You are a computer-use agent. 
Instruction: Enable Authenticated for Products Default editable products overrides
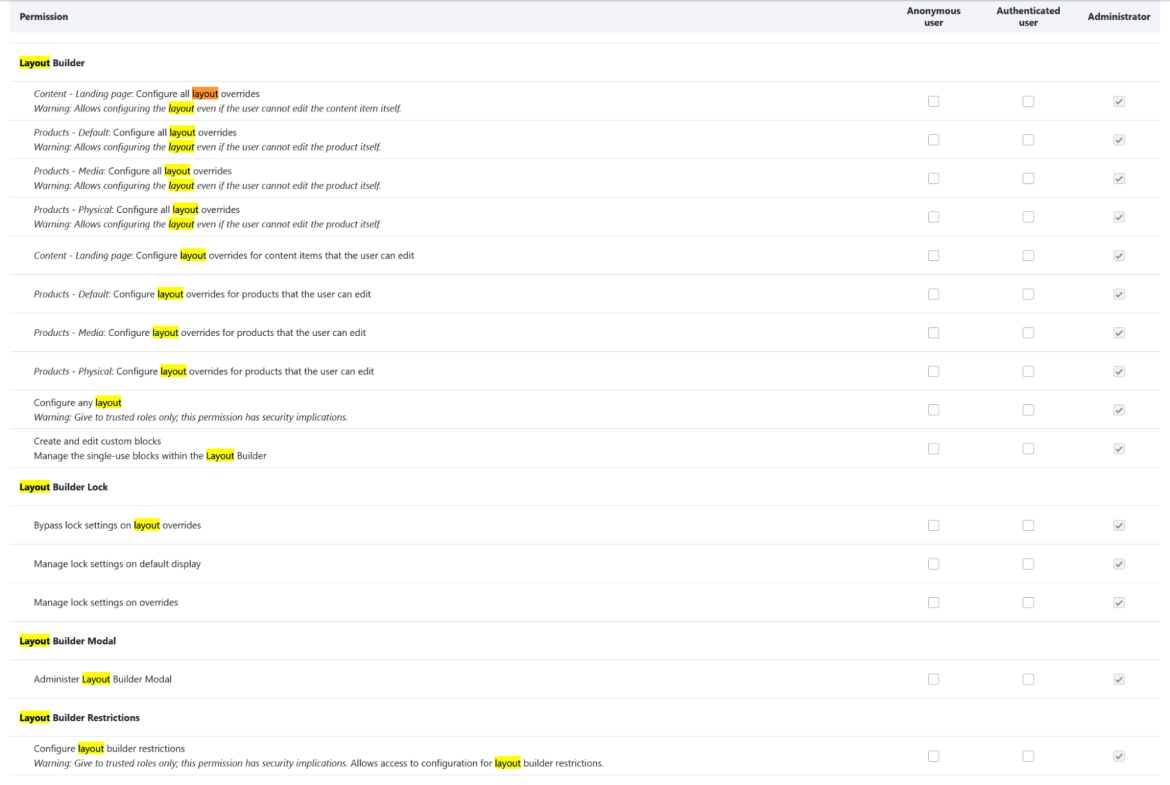pyautogui.click(x=1028, y=295)
